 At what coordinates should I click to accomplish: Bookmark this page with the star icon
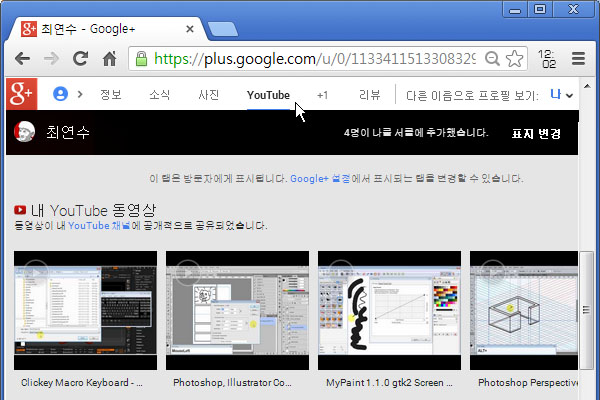pos(514,59)
